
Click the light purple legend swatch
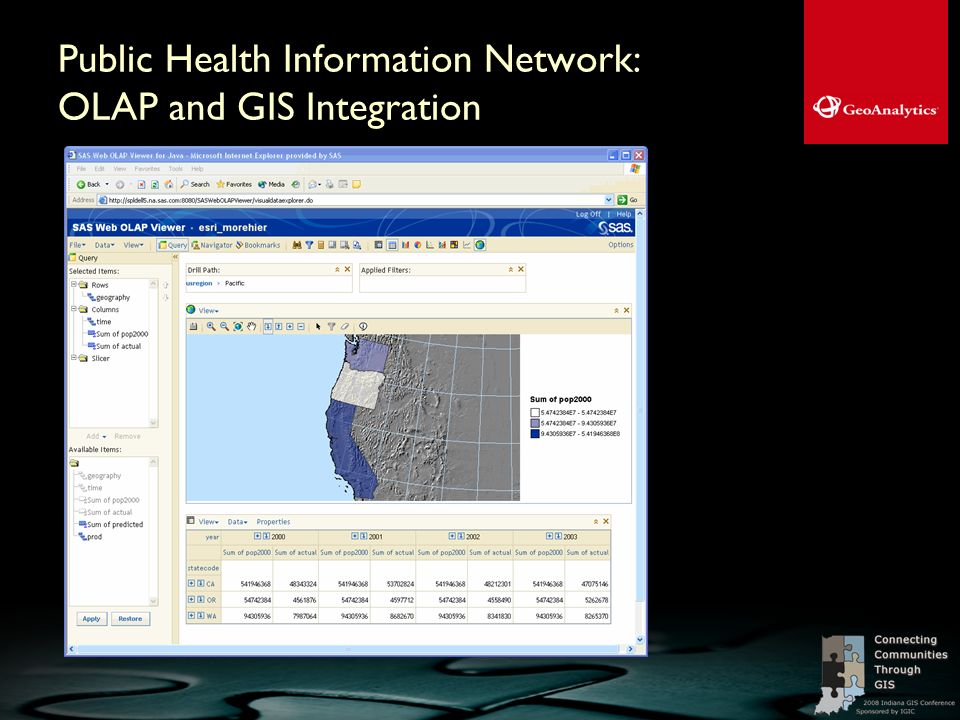tap(535, 423)
